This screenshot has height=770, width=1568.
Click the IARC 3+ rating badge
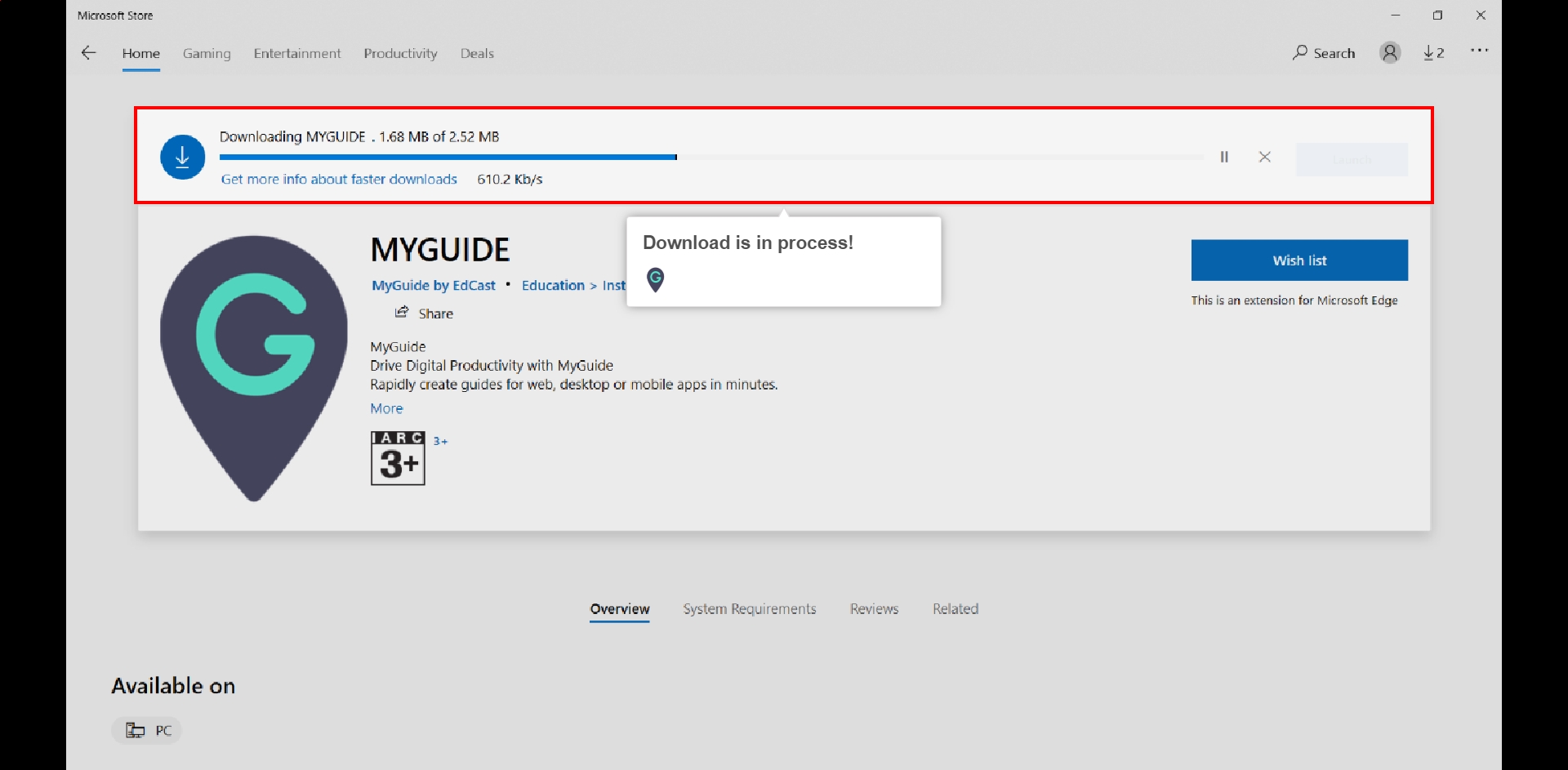pos(398,458)
